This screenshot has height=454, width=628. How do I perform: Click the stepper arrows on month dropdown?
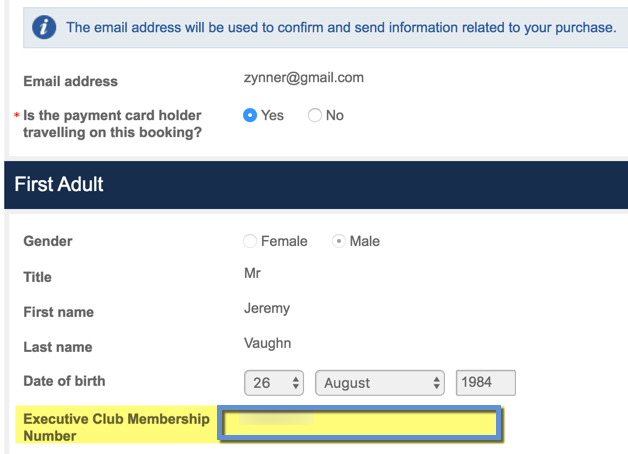[x=437, y=383]
